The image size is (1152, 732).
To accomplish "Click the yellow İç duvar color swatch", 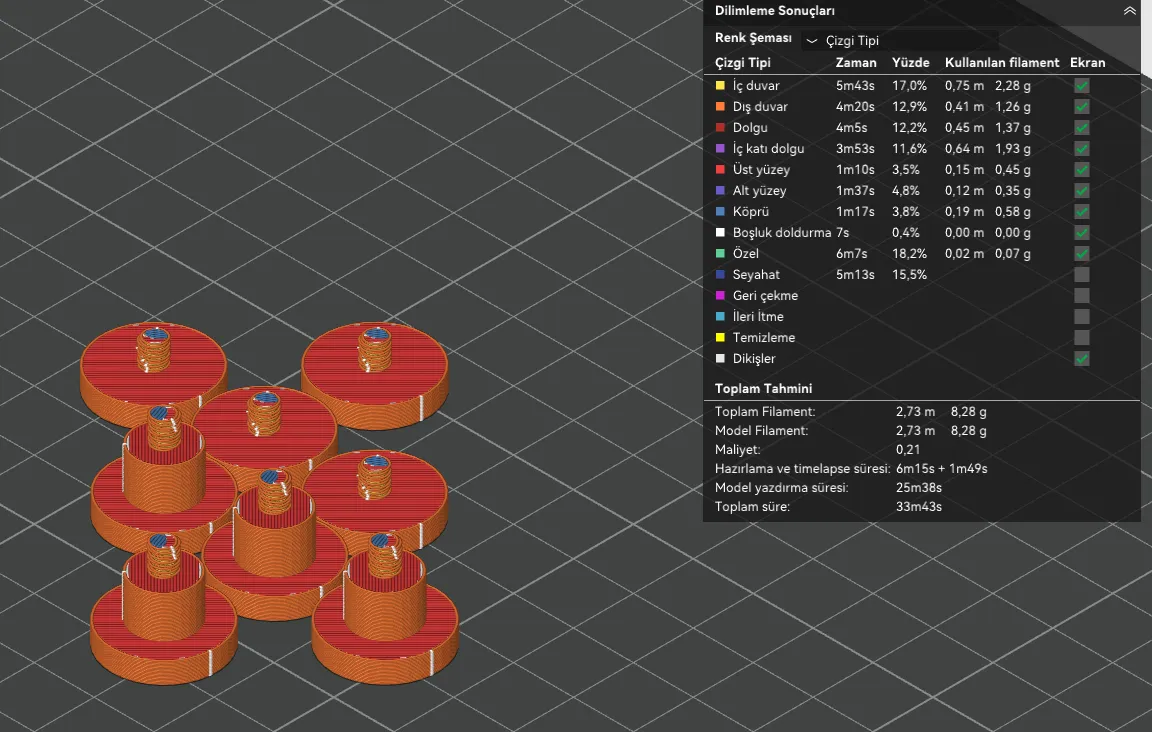I will [720, 85].
